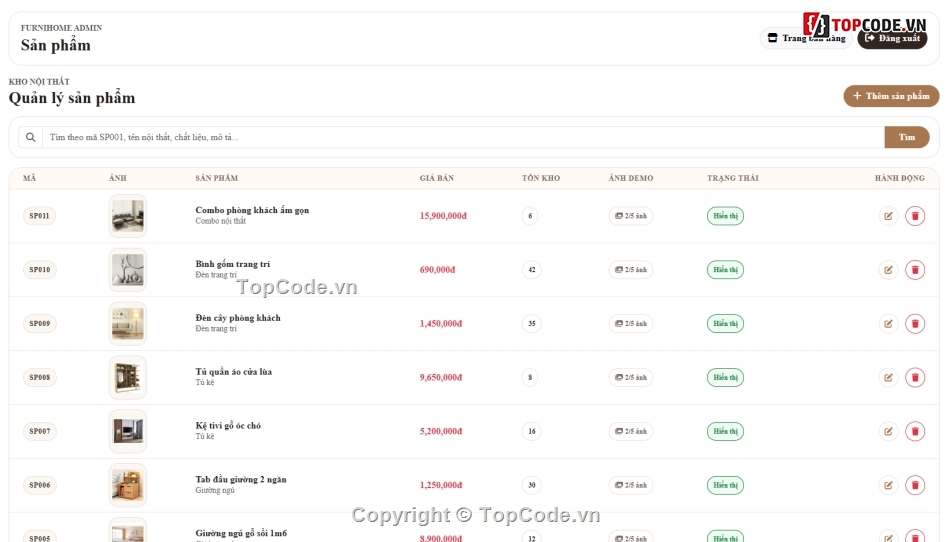Click the SP006 code badge
Screen dimensions: 950x542
(39, 485)
